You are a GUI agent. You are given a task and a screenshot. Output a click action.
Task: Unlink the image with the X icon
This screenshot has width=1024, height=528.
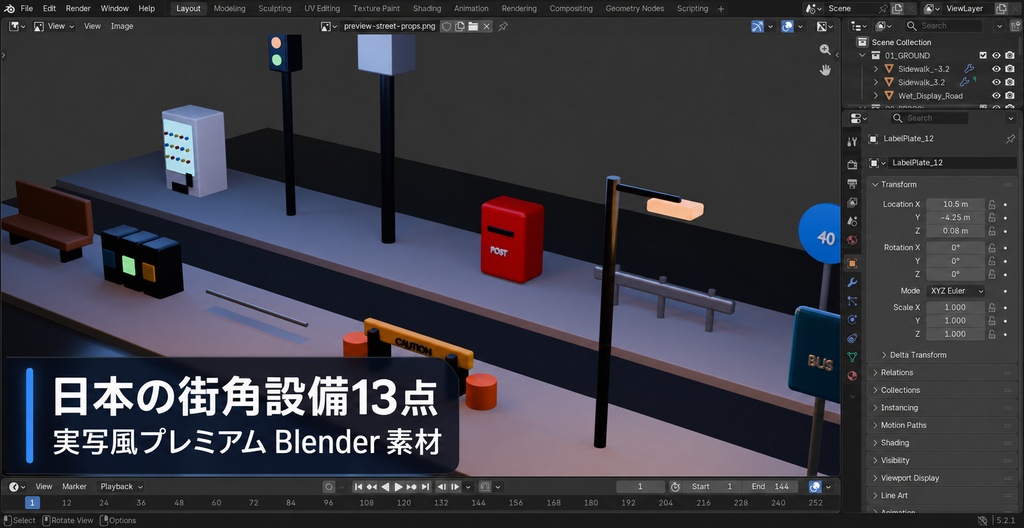pos(487,26)
